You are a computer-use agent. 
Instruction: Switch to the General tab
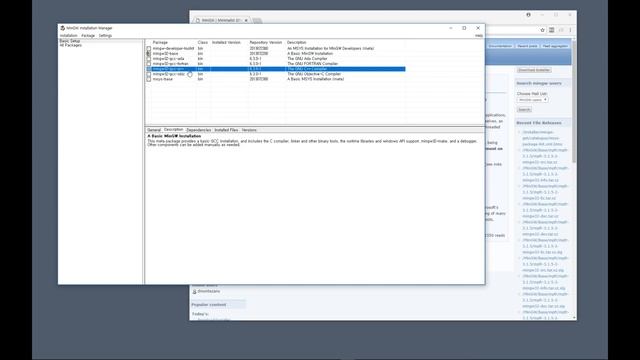(154, 130)
